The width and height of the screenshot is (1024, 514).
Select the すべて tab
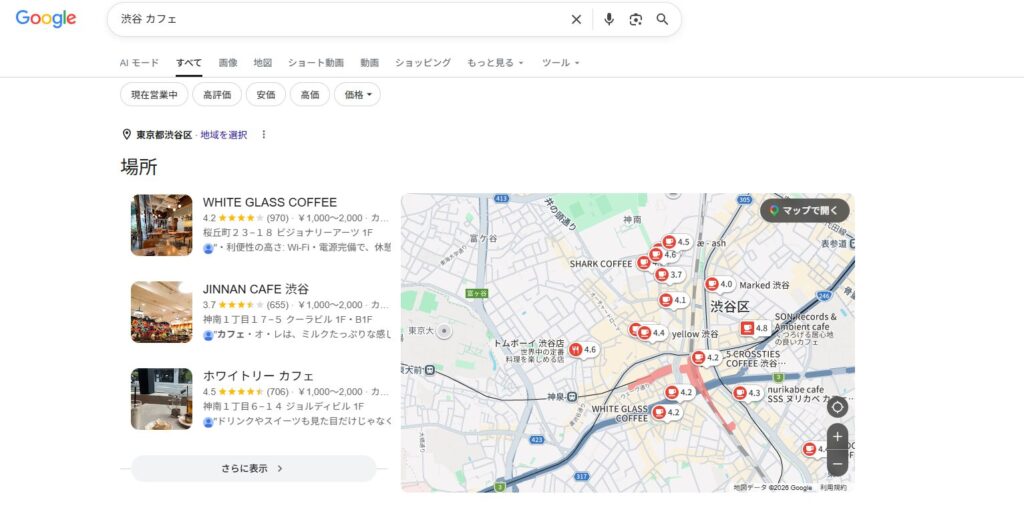189,63
